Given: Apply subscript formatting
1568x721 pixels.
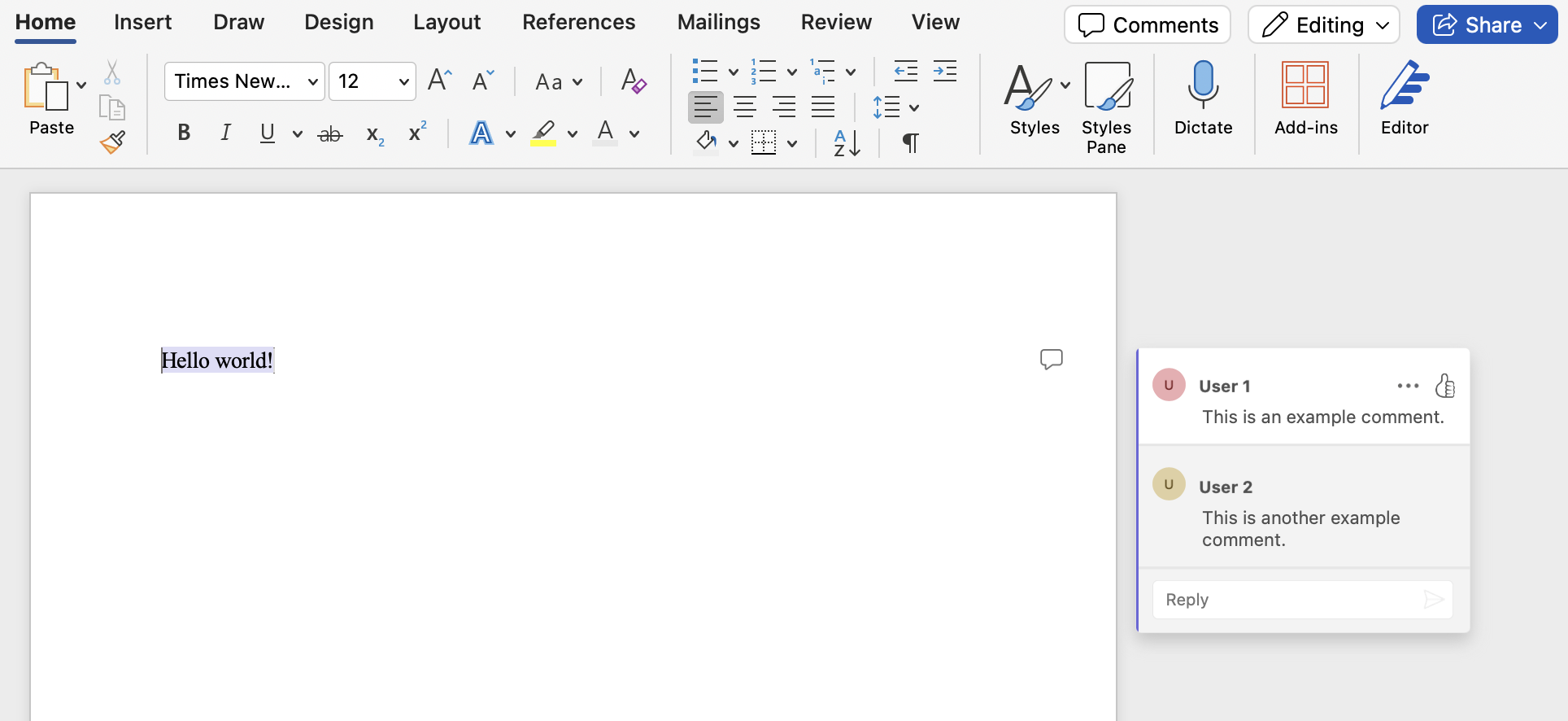Looking at the screenshot, I should 375,134.
